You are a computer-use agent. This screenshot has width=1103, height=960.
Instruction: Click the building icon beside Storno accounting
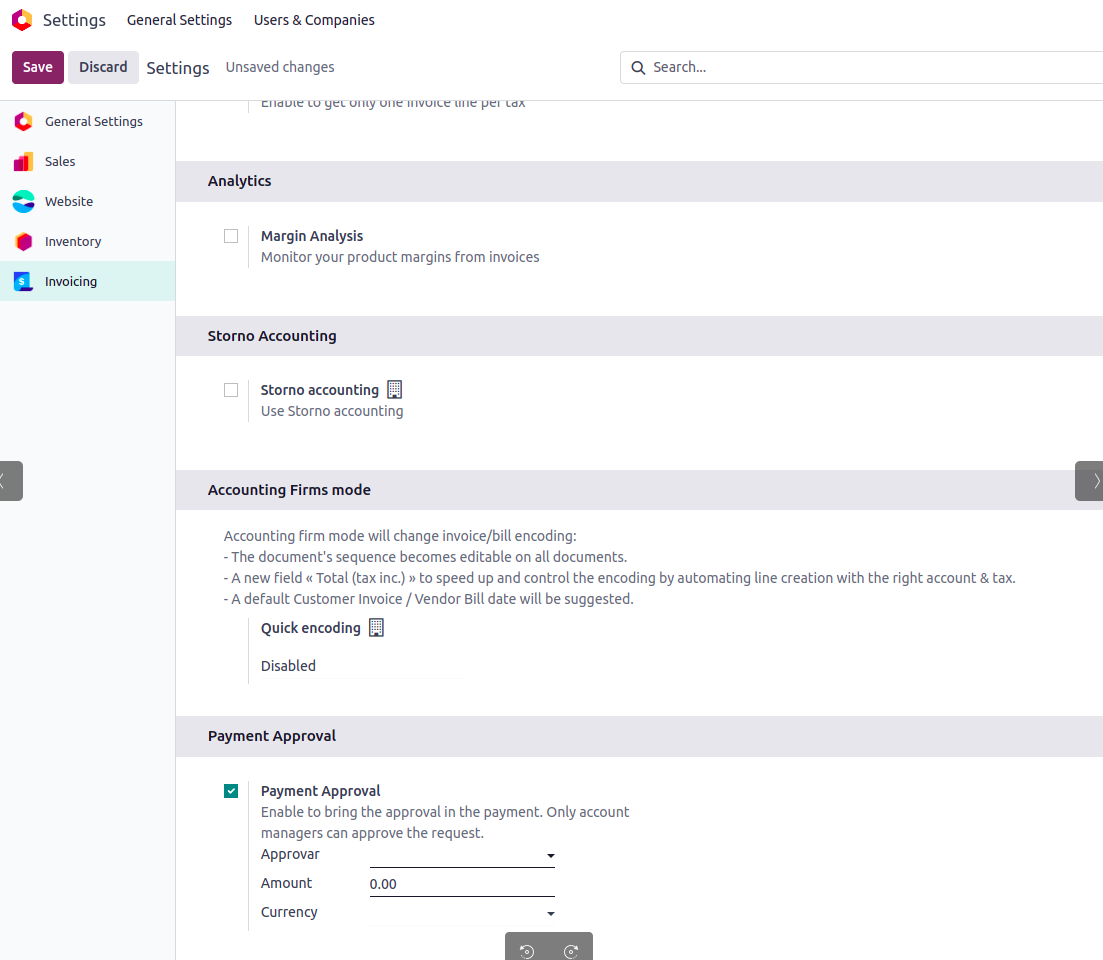pos(394,390)
